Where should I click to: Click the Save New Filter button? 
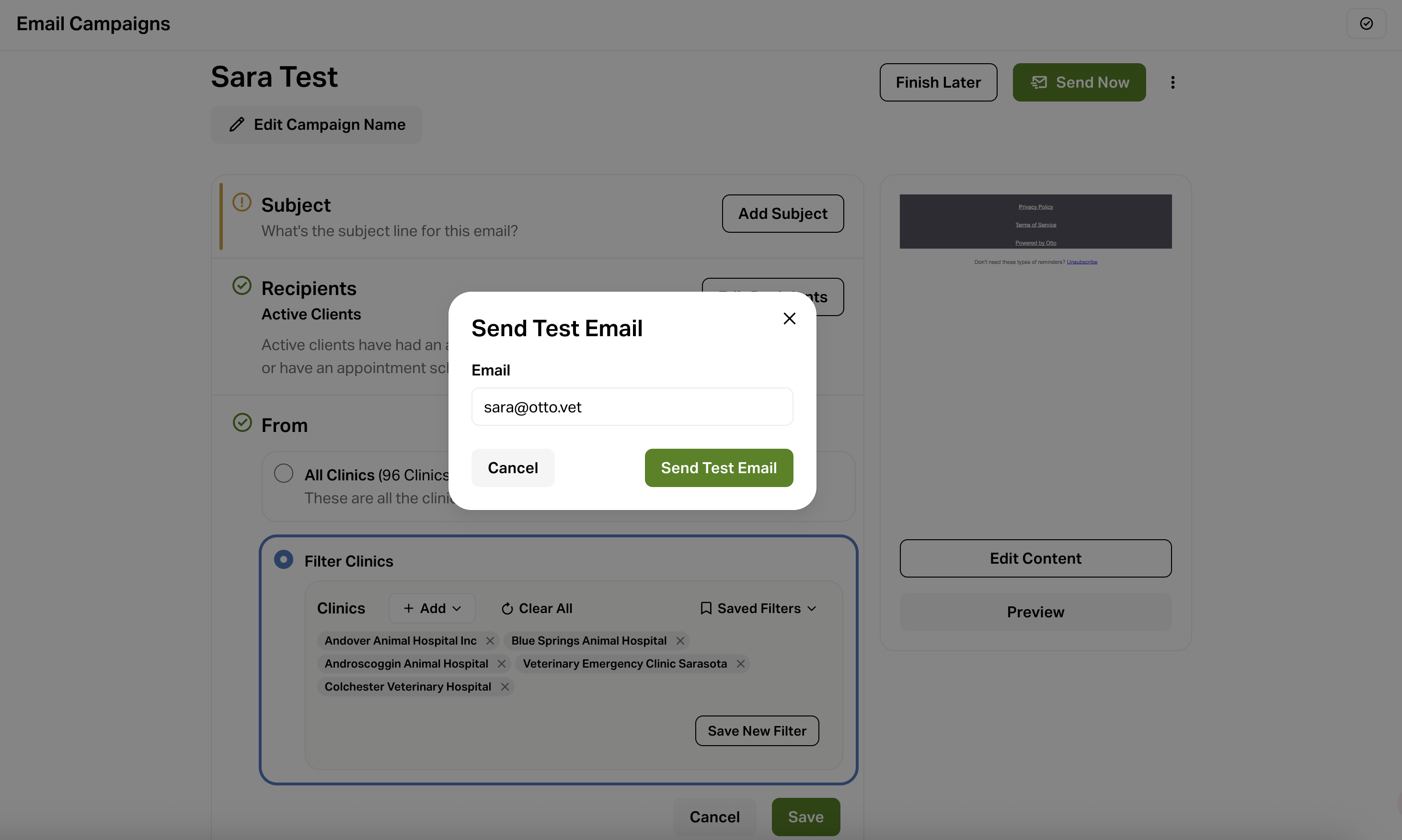(x=757, y=731)
